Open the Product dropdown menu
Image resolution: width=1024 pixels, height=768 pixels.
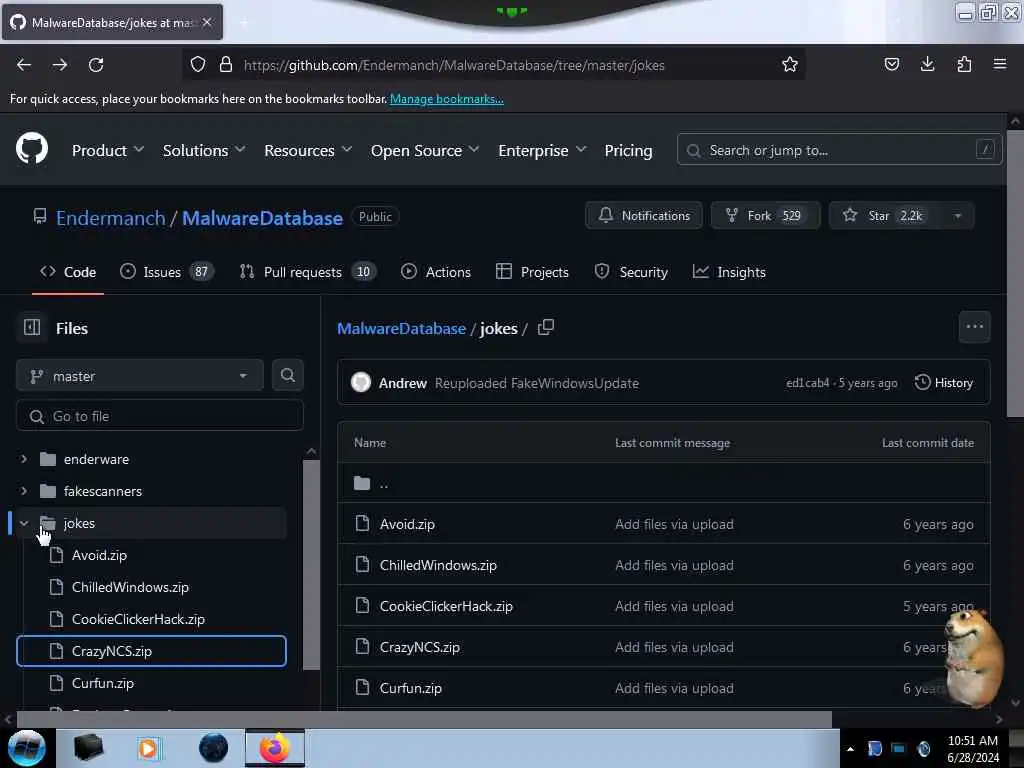pyautogui.click(x=108, y=150)
